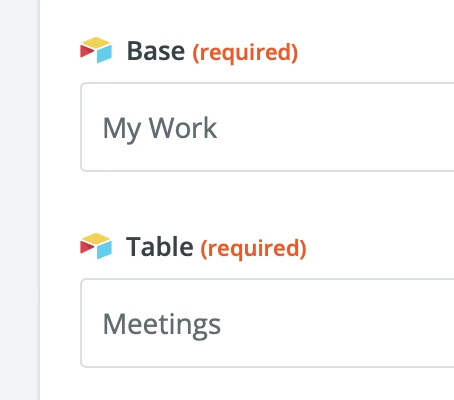Click the Airtable logo beside Table
Viewport: 454px width, 400px height.
[x=96, y=246]
